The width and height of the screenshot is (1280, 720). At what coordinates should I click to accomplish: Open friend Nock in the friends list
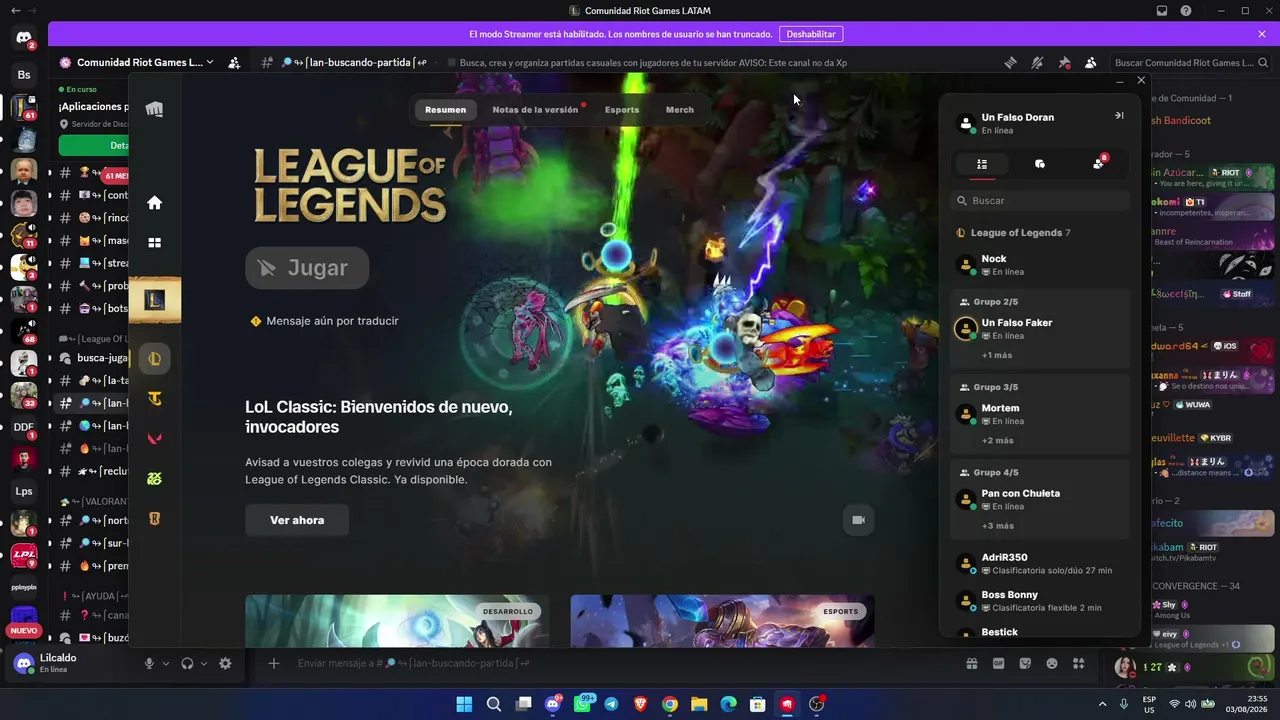point(1040,265)
